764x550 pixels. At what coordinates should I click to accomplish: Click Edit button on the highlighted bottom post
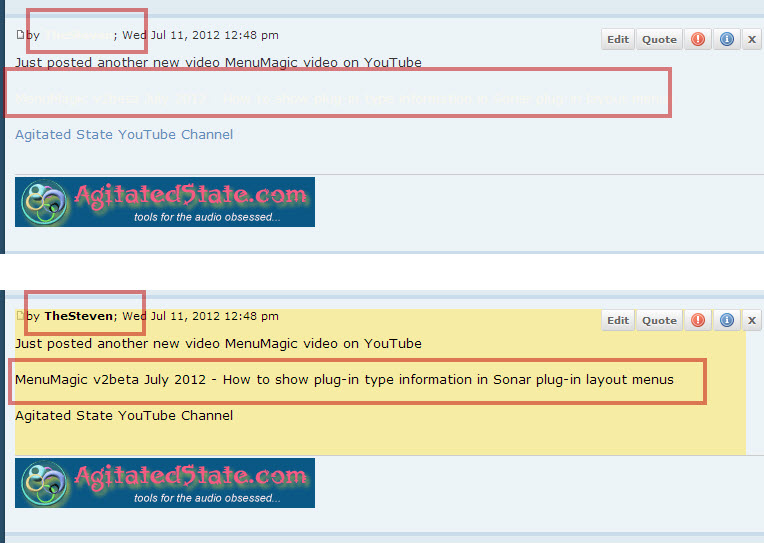[x=618, y=321]
